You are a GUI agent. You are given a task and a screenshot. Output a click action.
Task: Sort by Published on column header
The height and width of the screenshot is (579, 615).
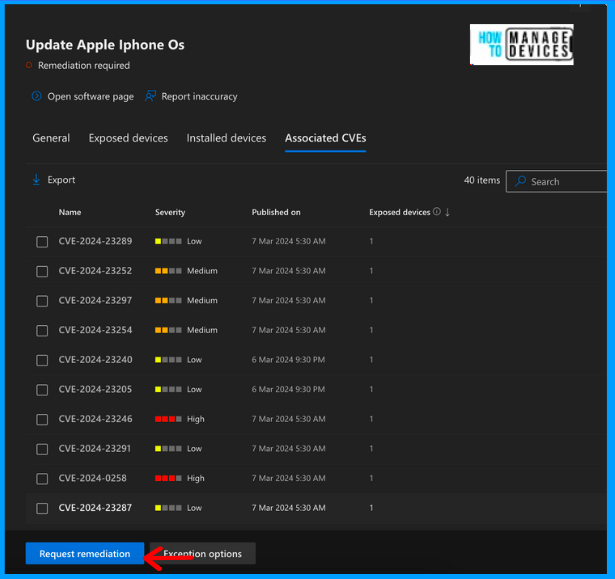(x=276, y=212)
